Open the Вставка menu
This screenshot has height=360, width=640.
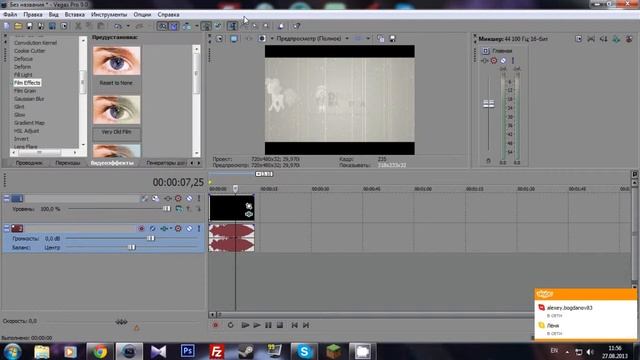(75, 14)
